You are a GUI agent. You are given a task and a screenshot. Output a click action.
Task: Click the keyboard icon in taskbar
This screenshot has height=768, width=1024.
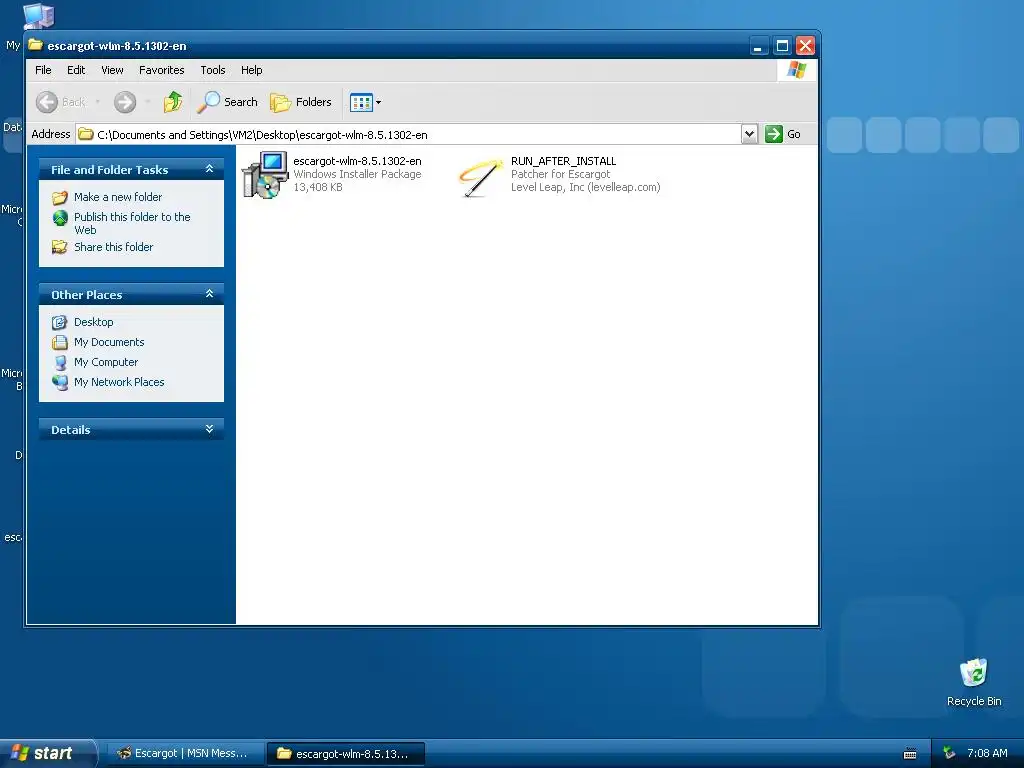point(910,754)
